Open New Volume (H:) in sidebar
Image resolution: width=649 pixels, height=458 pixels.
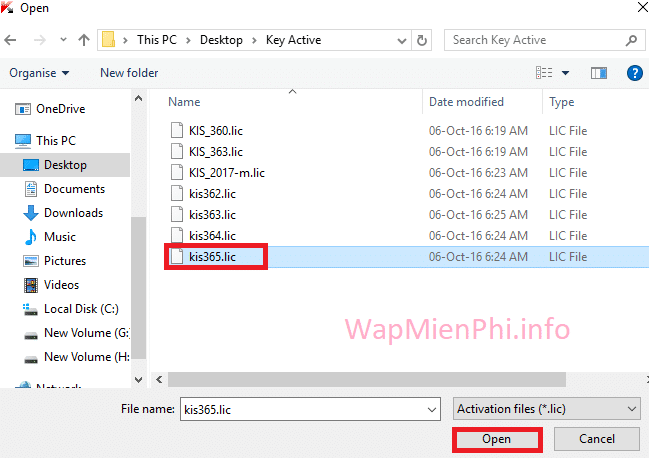[x=87, y=357]
